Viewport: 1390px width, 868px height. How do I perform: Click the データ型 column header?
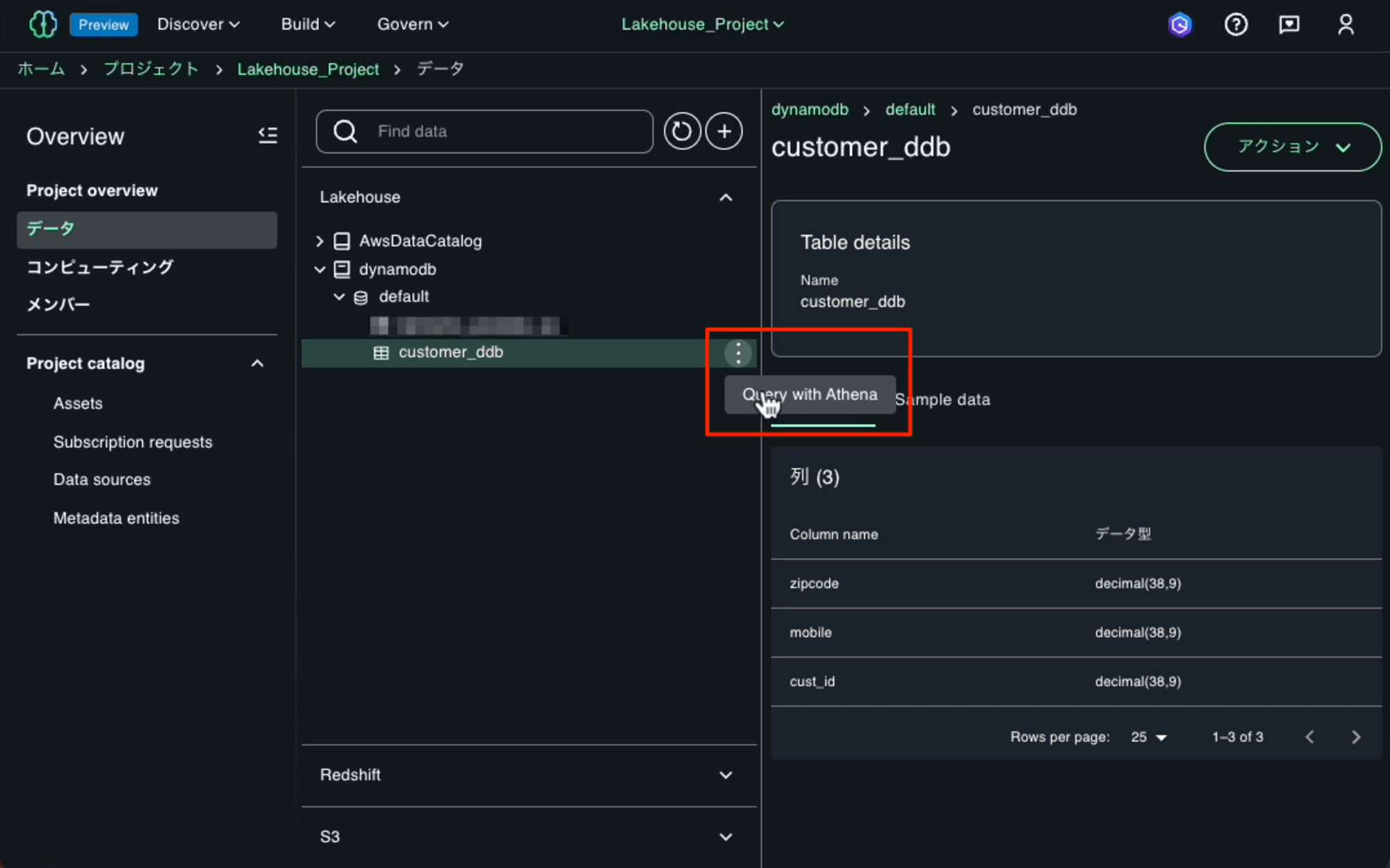point(1123,534)
